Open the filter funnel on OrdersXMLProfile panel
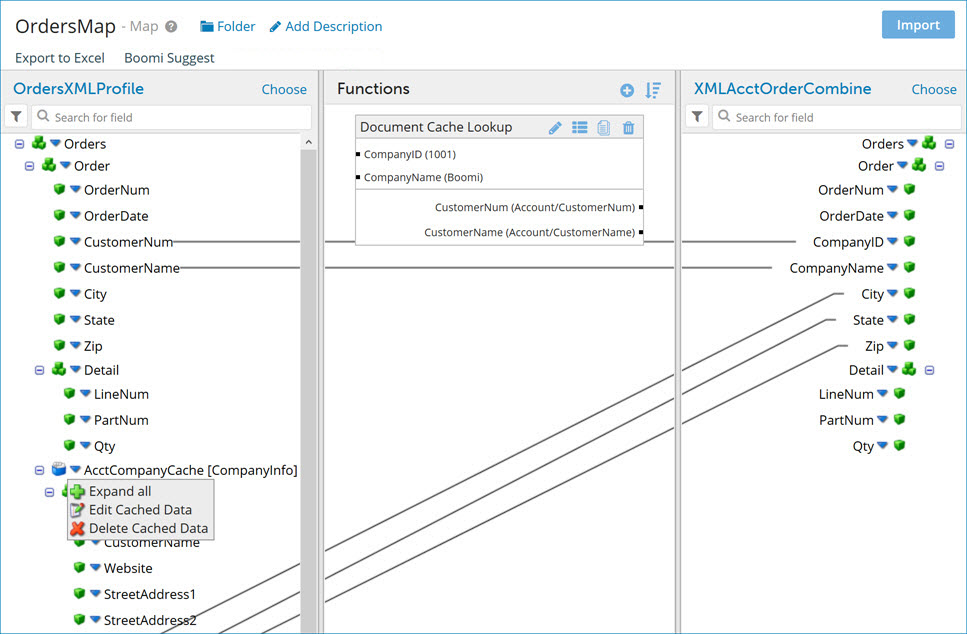 coord(17,117)
